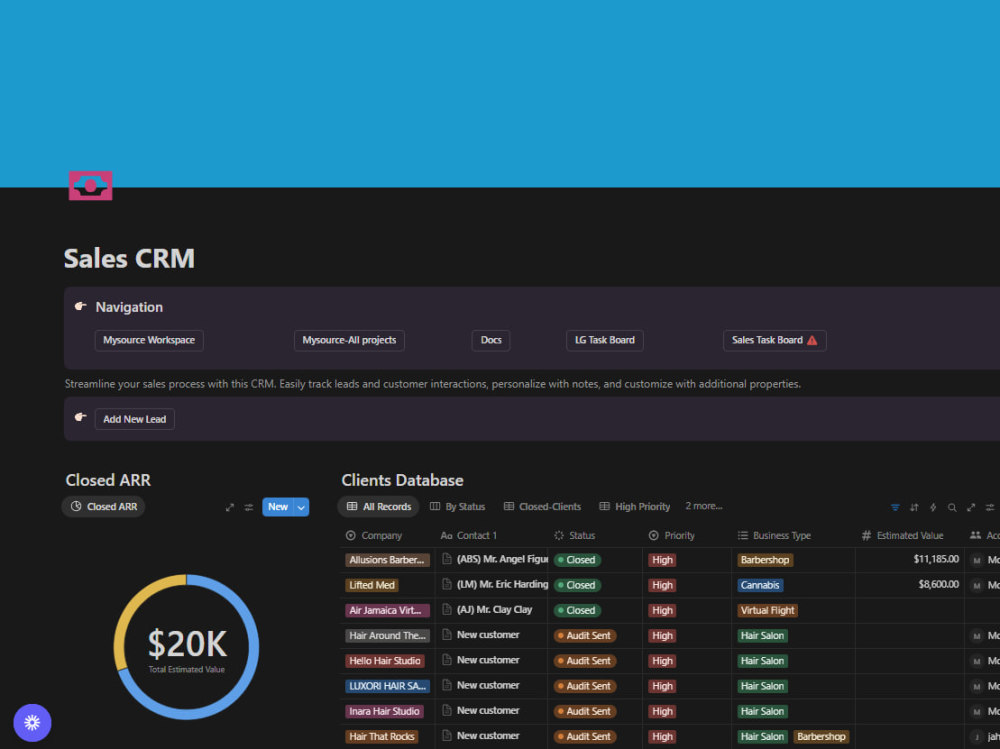Click the page icon in the Hair Around The row

click(447, 635)
